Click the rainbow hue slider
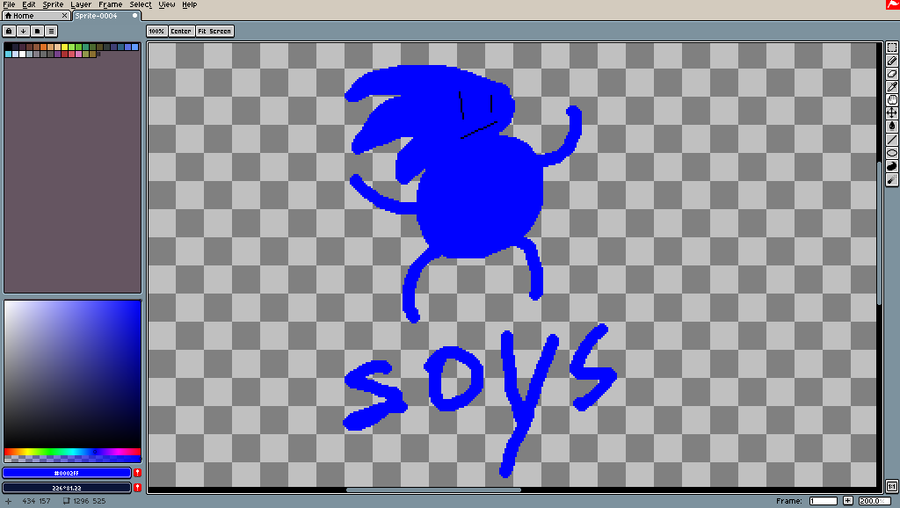This screenshot has width=900, height=508. [x=72, y=452]
